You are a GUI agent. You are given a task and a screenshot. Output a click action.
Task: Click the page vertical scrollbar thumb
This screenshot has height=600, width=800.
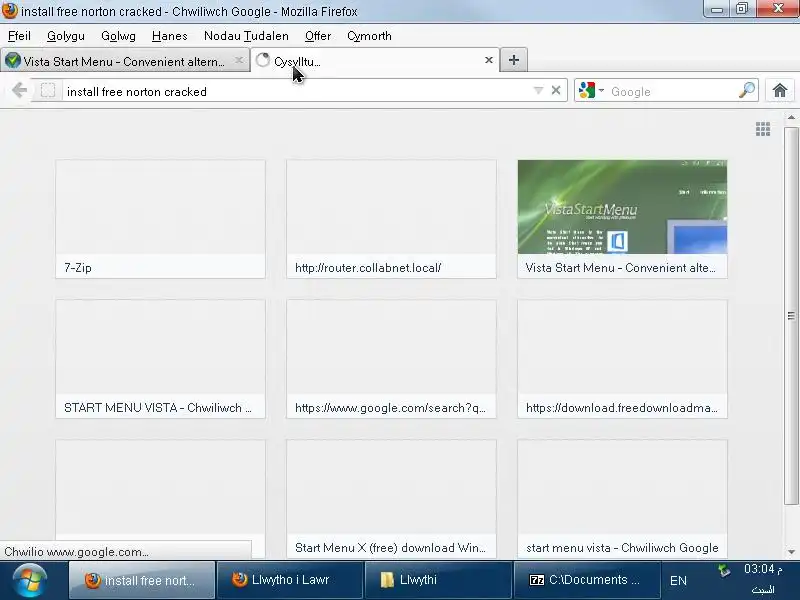[791, 315]
